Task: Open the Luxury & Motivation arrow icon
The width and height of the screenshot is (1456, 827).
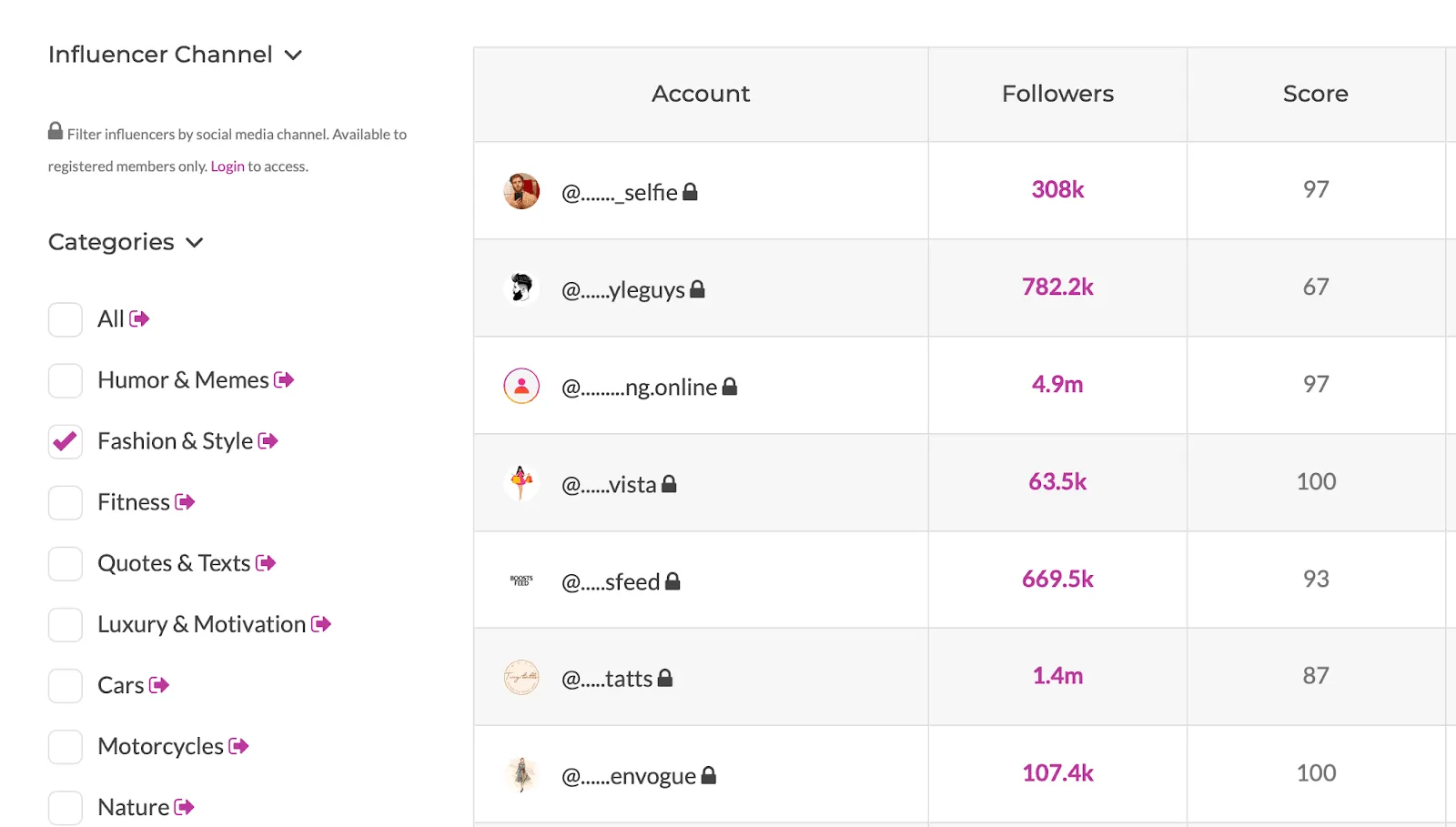Action: tap(321, 625)
